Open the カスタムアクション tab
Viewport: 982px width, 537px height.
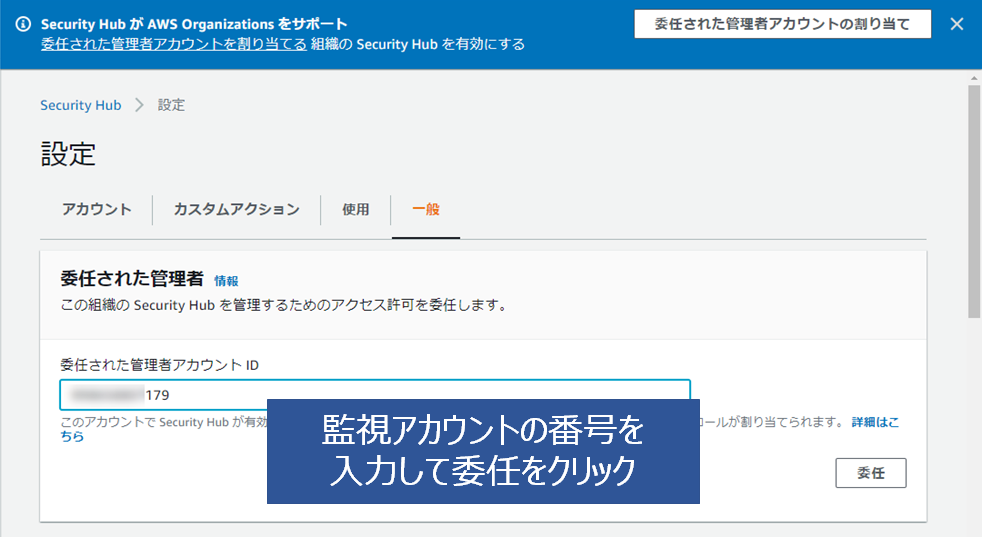tap(236, 209)
